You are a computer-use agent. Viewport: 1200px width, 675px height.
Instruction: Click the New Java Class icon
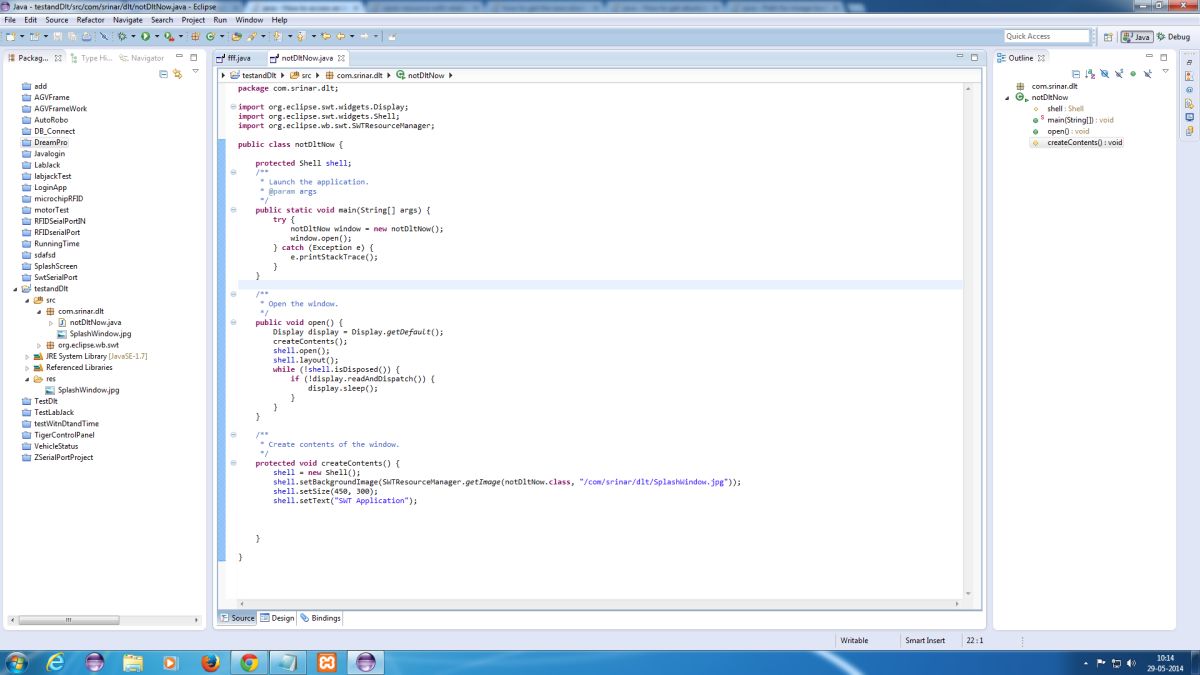click(210, 36)
